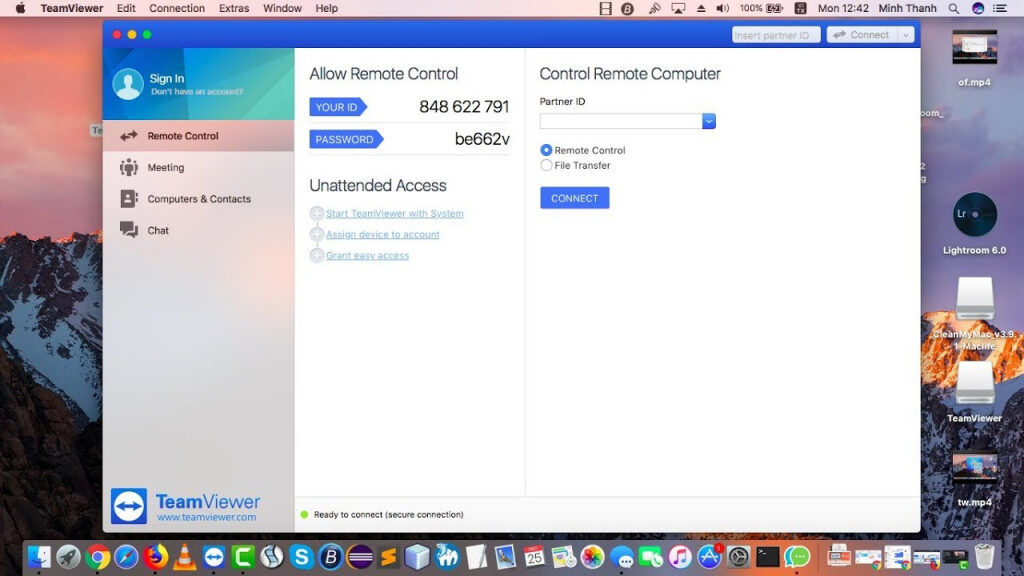
Task: Click the Insert partner ID field in title bar
Action: point(776,35)
